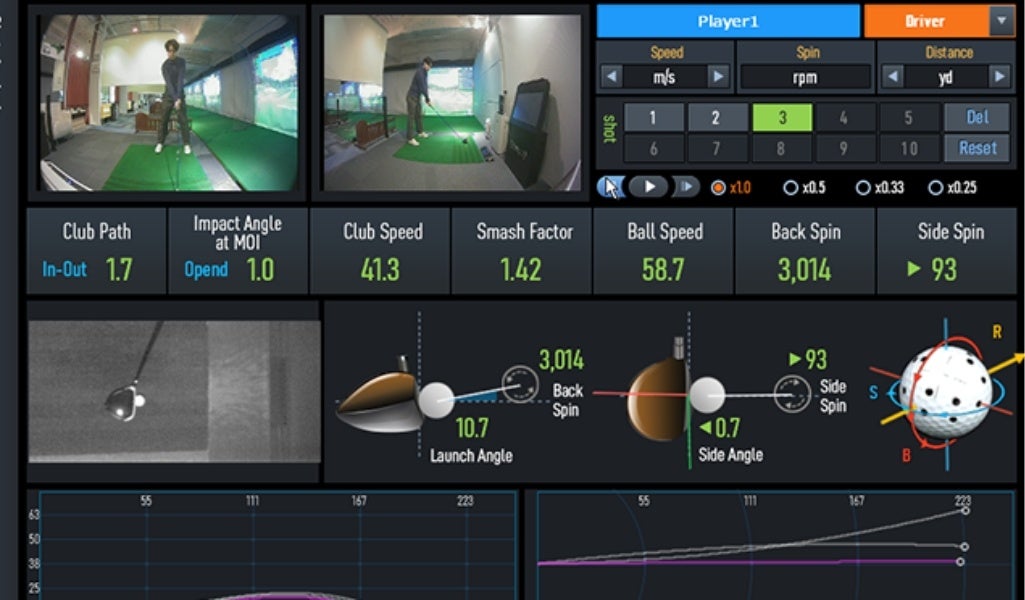1025x600 pixels.
Task: Click the left arrow of Distance unit
Action: point(892,77)
